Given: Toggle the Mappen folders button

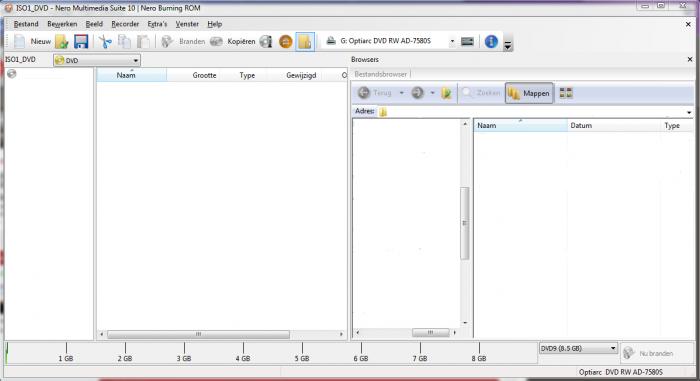Looking at the screenshot, I should coord(529,93).
